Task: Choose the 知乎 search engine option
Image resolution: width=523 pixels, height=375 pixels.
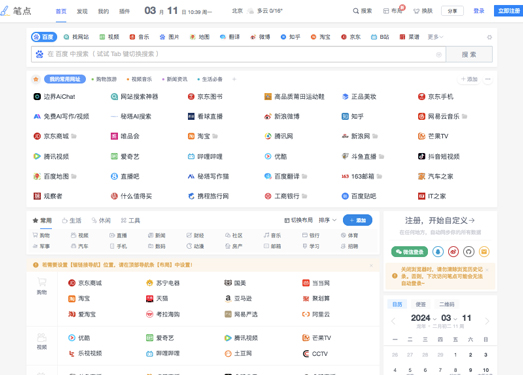Action: pos(290,37)
